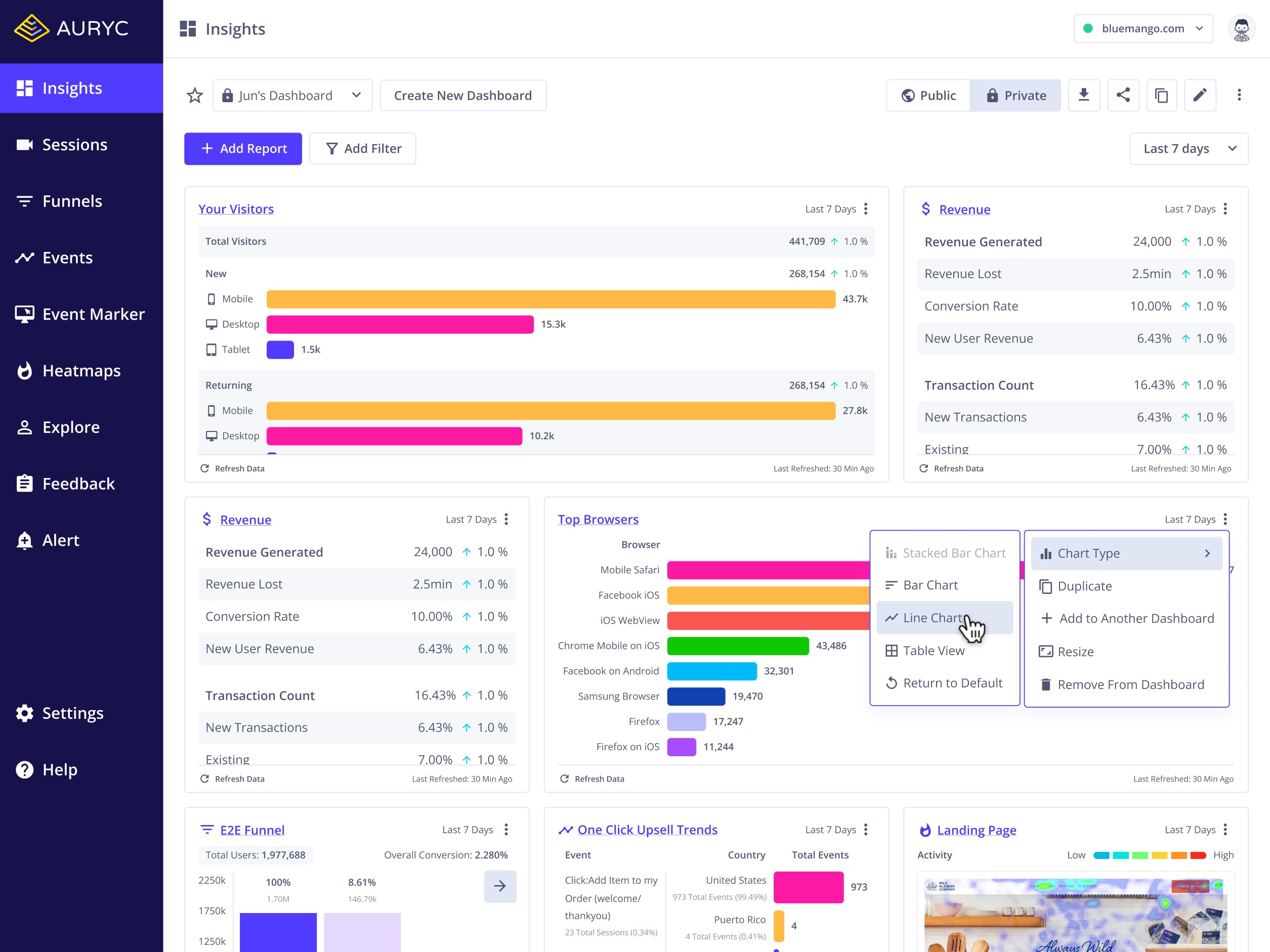The width and height of the screenshot is (1270, 952).
Task: Open Heatmaps from the sidebar
Action: 81,371
